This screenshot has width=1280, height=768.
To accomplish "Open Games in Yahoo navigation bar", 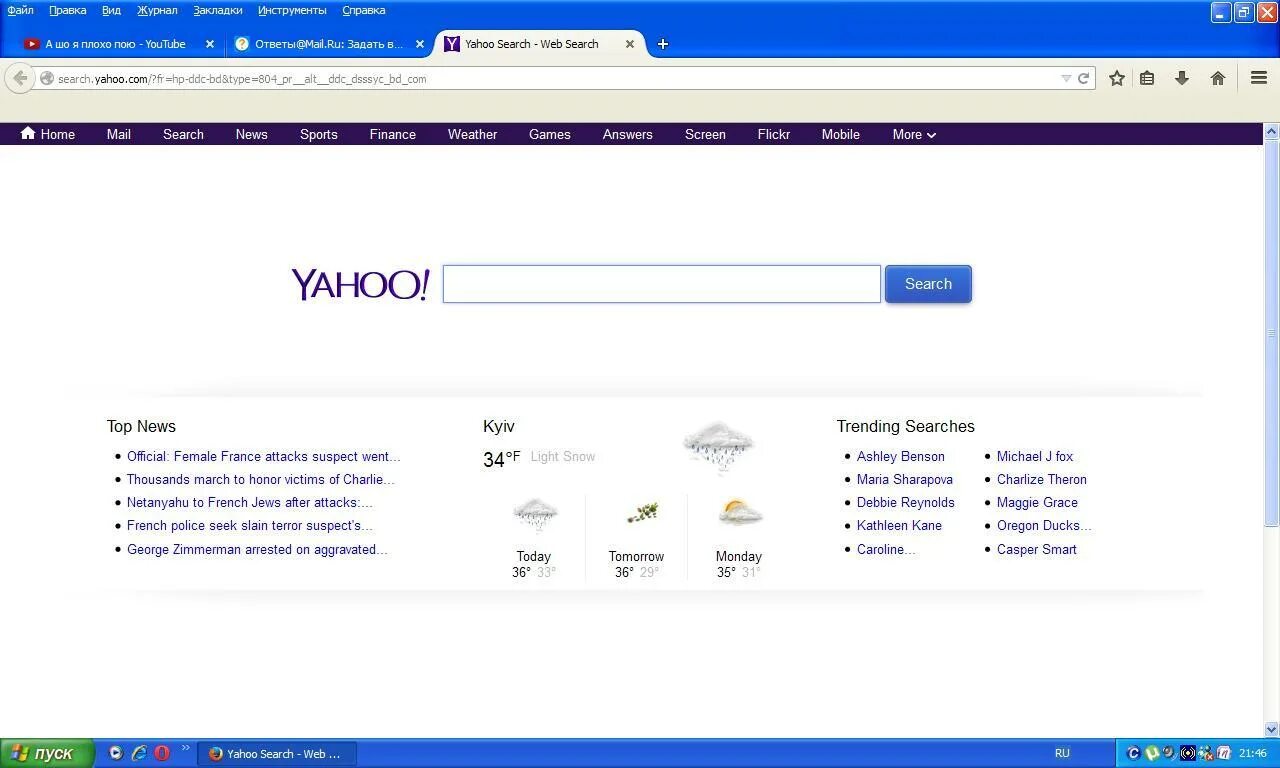I will [550, 134].
